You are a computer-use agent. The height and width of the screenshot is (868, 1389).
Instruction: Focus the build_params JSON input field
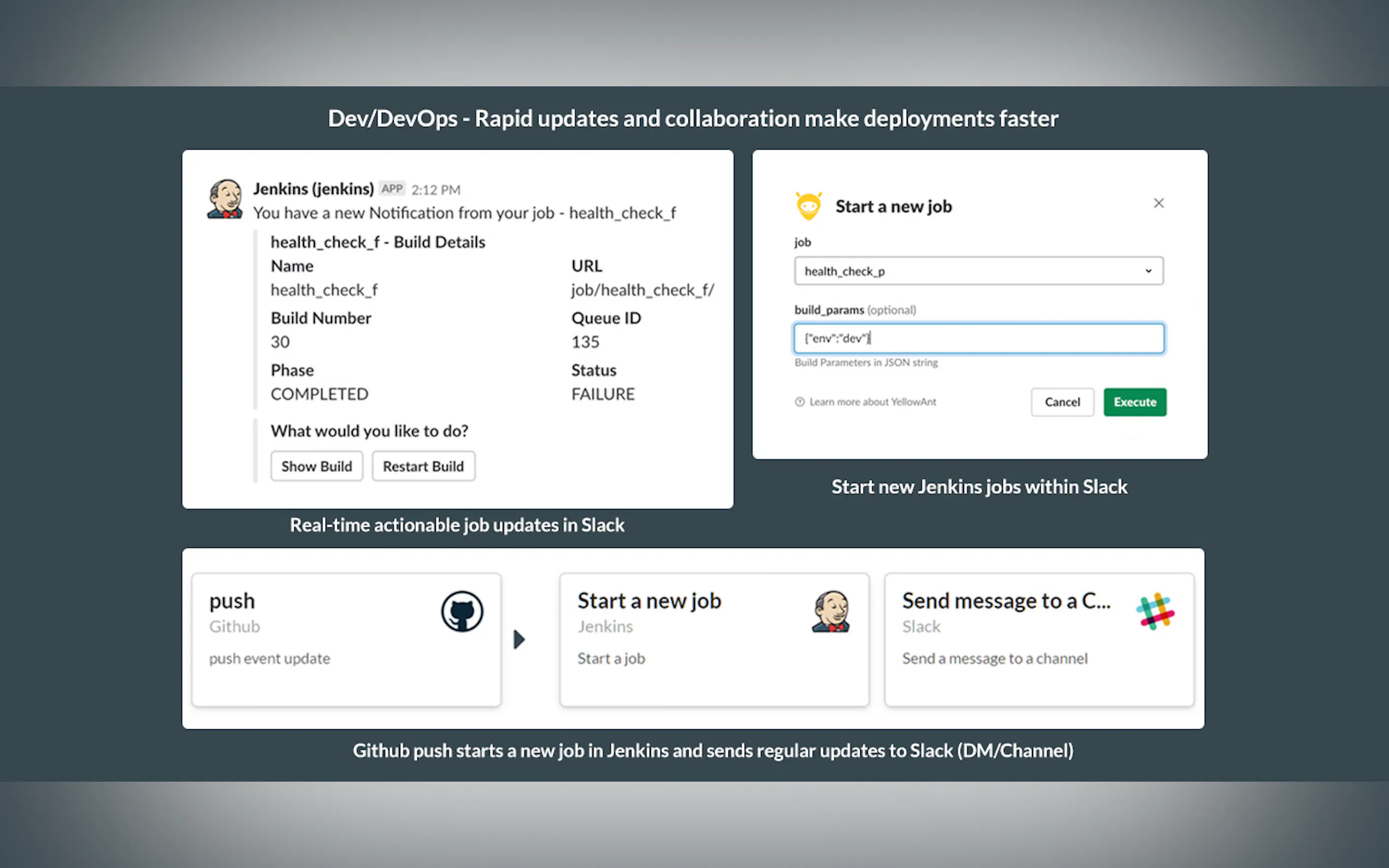pos(978,338)
